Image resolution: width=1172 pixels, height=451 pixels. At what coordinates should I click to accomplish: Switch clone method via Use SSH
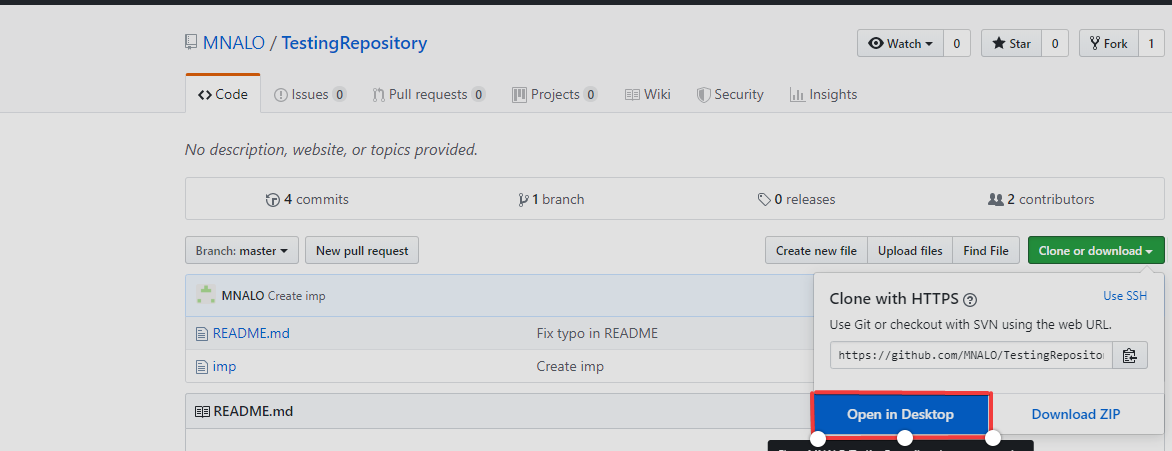(x=1124, y=296)
